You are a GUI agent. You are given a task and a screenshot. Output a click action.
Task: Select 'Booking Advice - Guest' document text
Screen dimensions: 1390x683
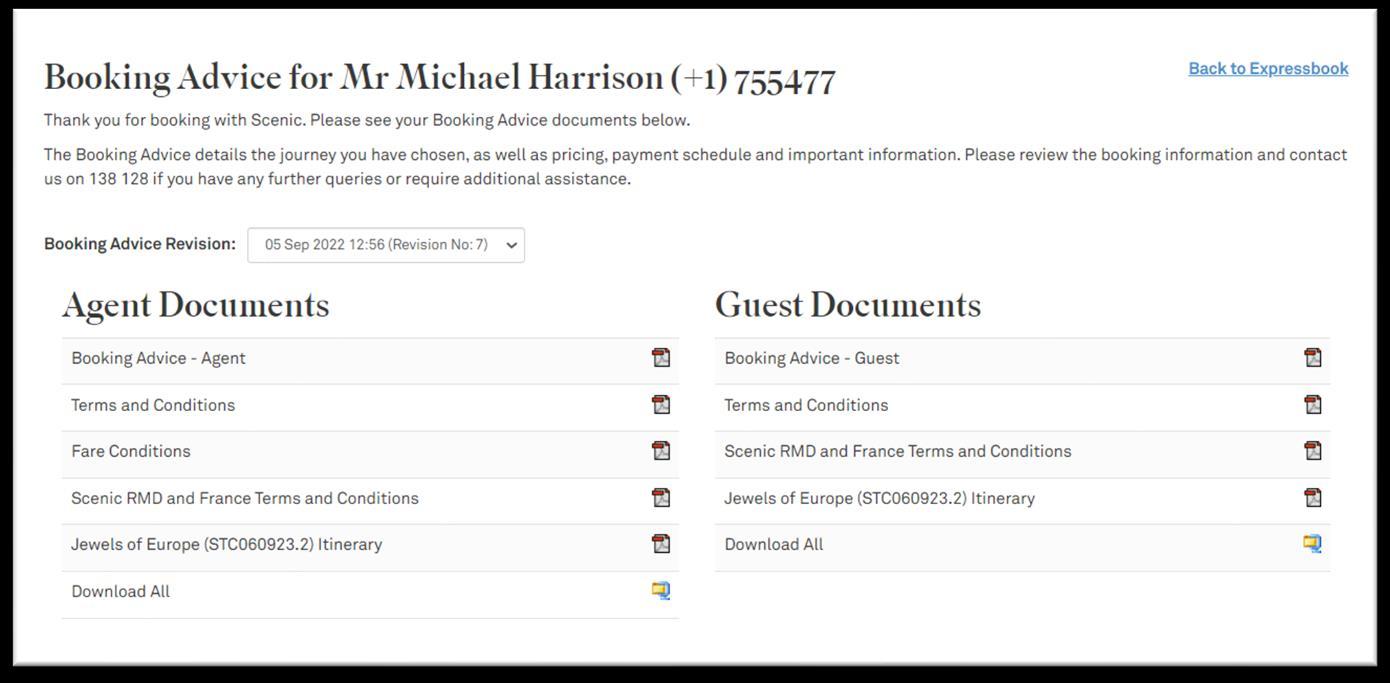point(812,358)
